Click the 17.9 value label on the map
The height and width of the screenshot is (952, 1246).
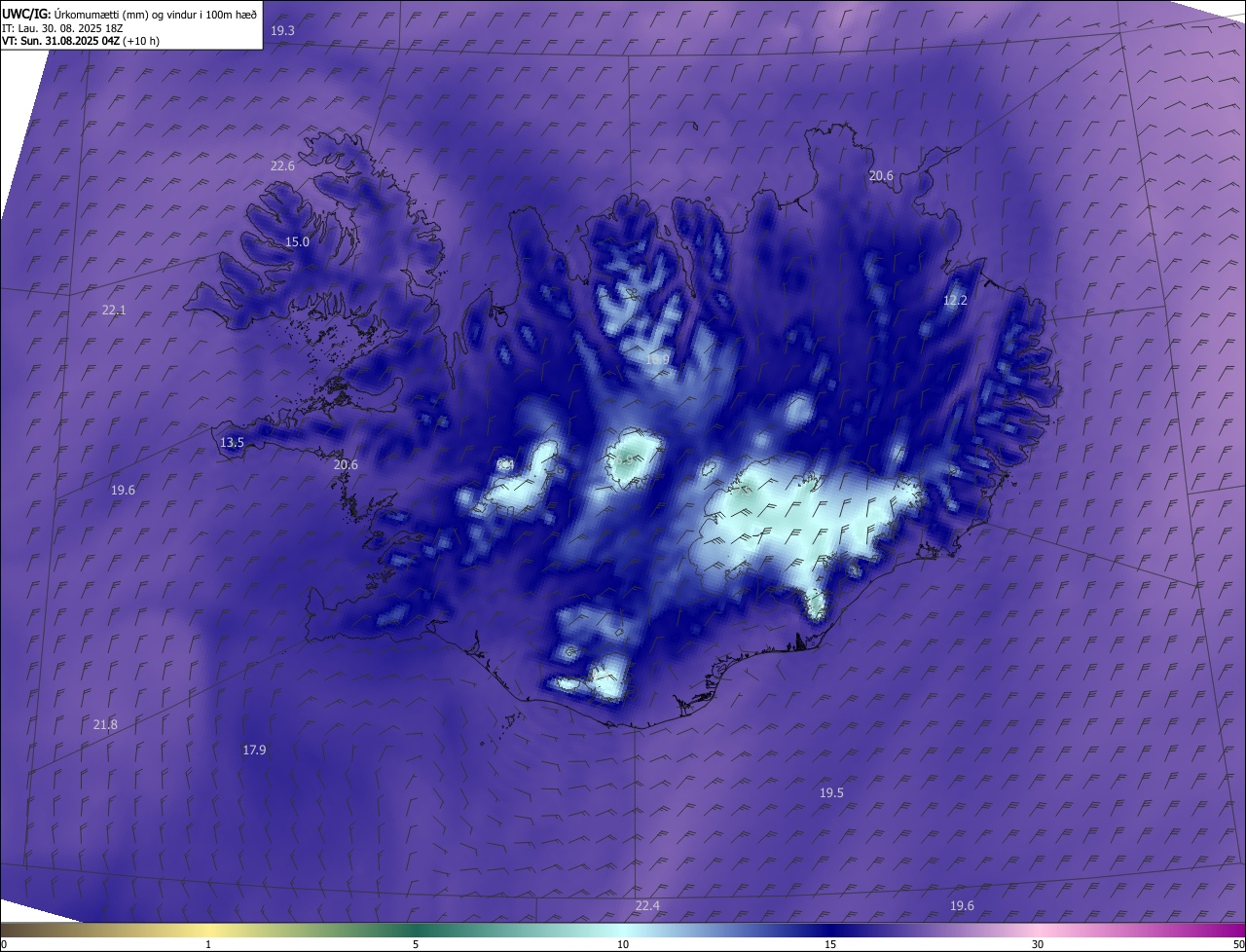coord(254,751)
